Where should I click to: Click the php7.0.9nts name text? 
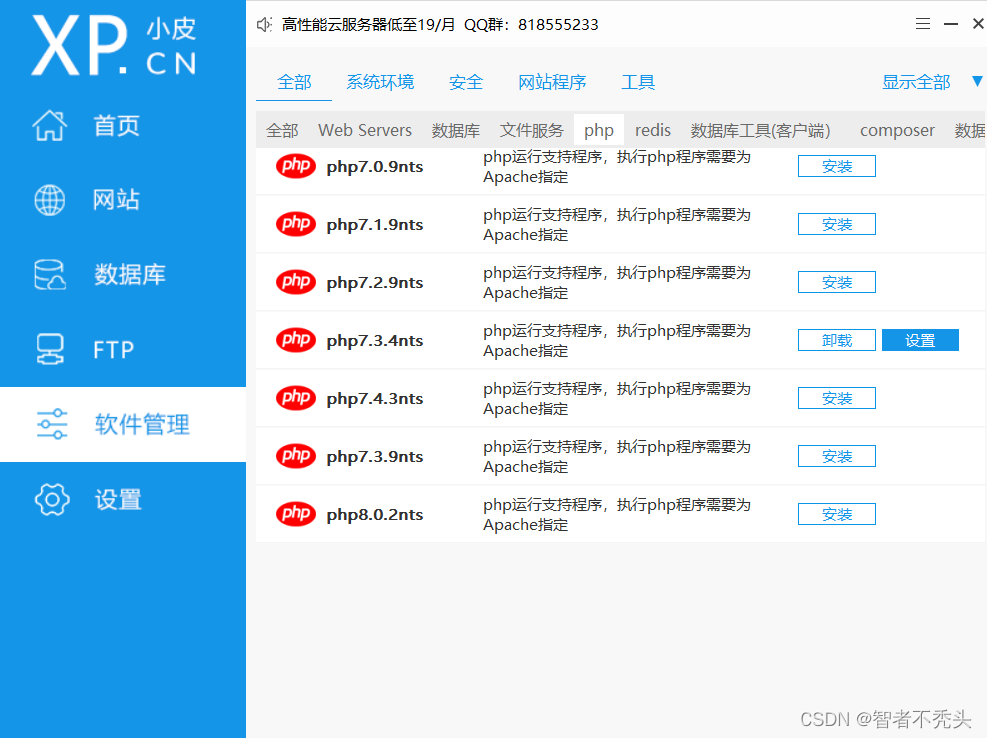[375, 167]
